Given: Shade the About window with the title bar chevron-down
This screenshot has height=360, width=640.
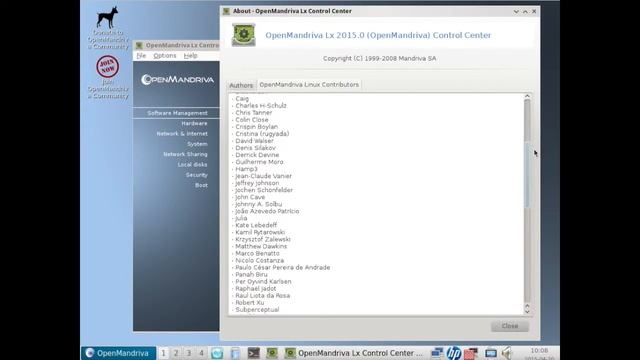Looking at the screenshot, I should click(516, 11).
